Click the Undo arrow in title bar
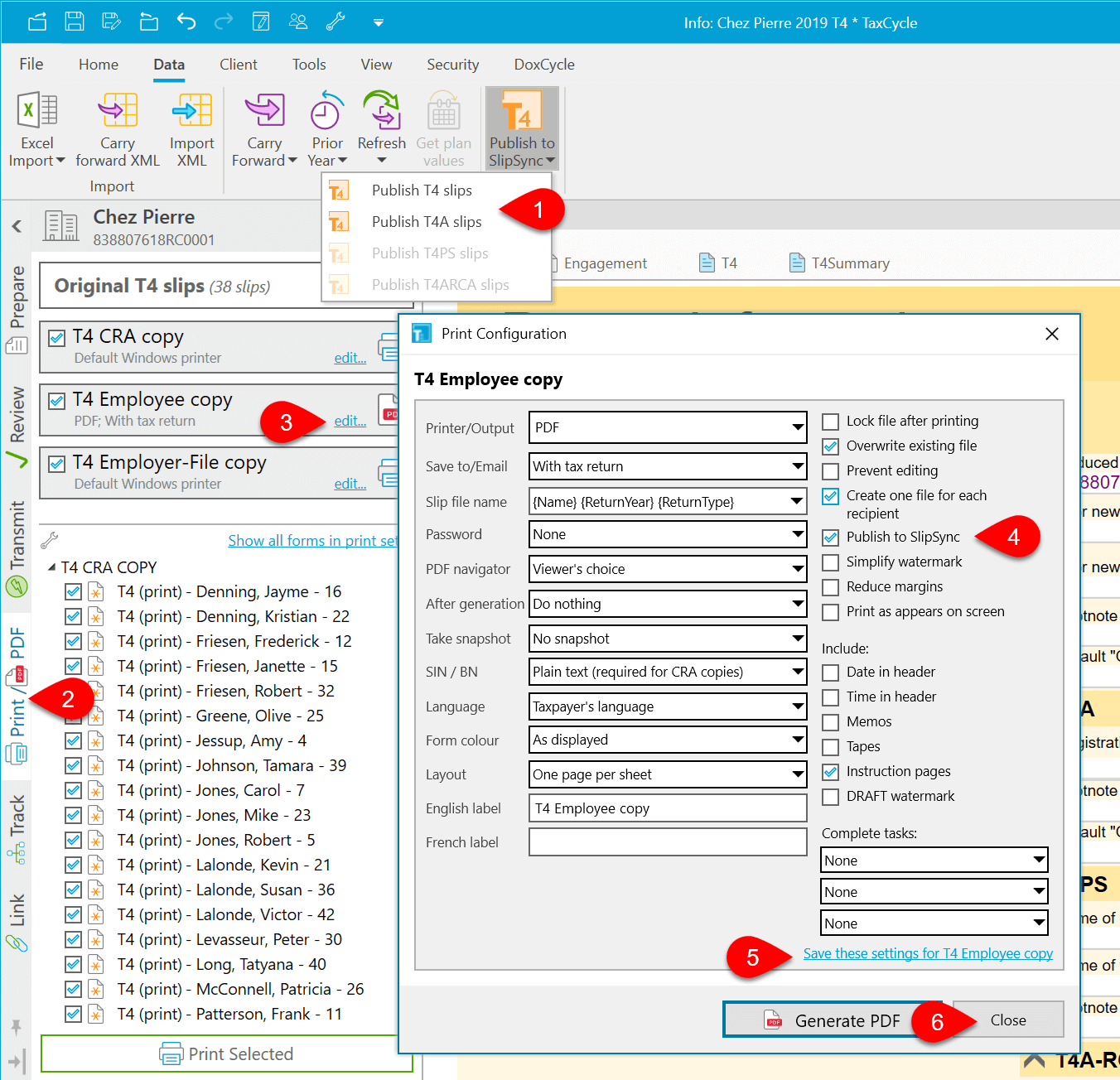1120x1080 pixels. (186, 22)
